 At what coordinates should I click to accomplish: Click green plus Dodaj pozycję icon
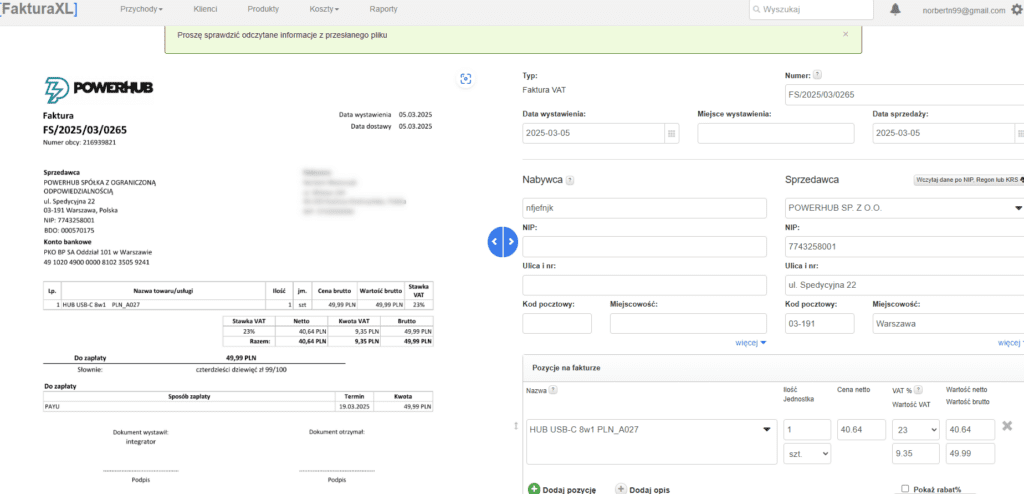pos(534,488)
